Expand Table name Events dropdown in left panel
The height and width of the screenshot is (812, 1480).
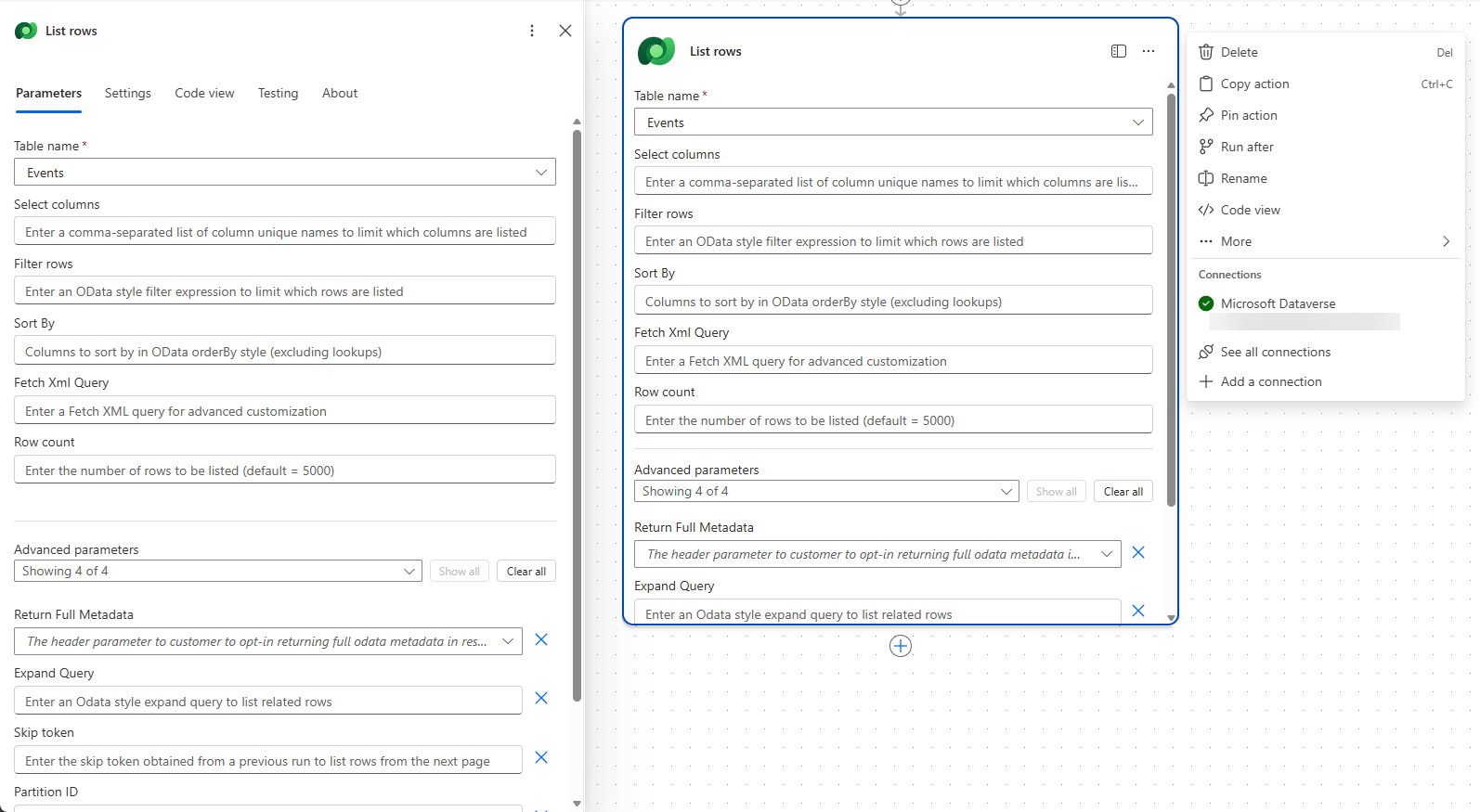[x=540, y=173]
